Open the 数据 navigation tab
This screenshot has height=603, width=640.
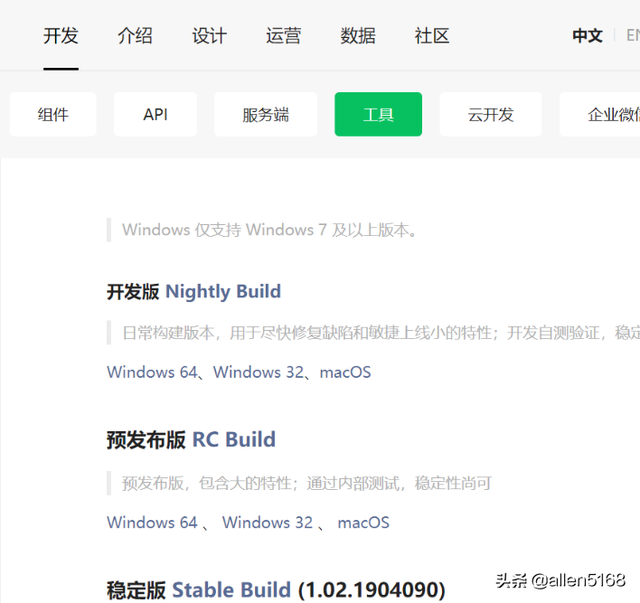(x=358, y=36)
